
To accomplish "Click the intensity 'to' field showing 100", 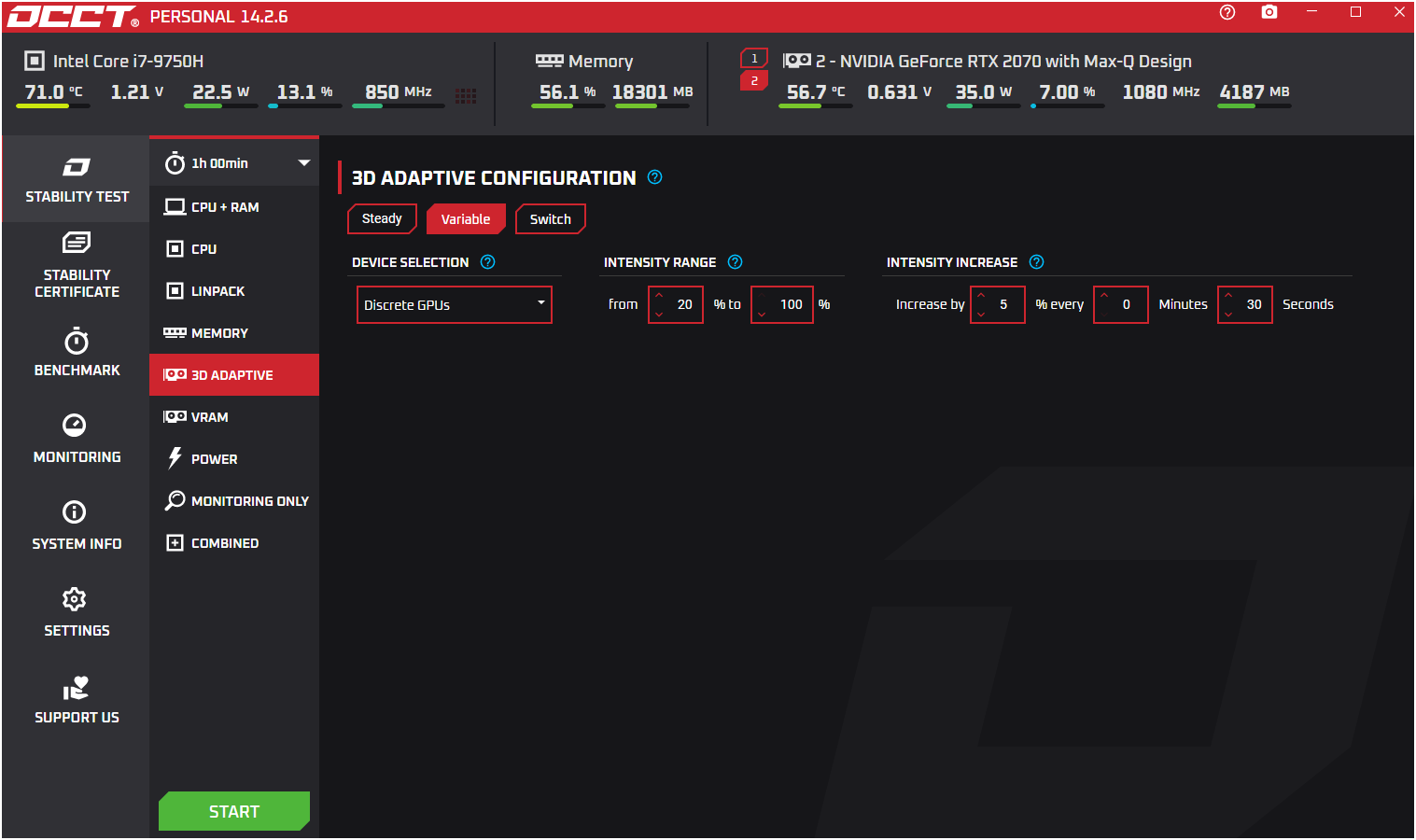I will click(782, 304).
